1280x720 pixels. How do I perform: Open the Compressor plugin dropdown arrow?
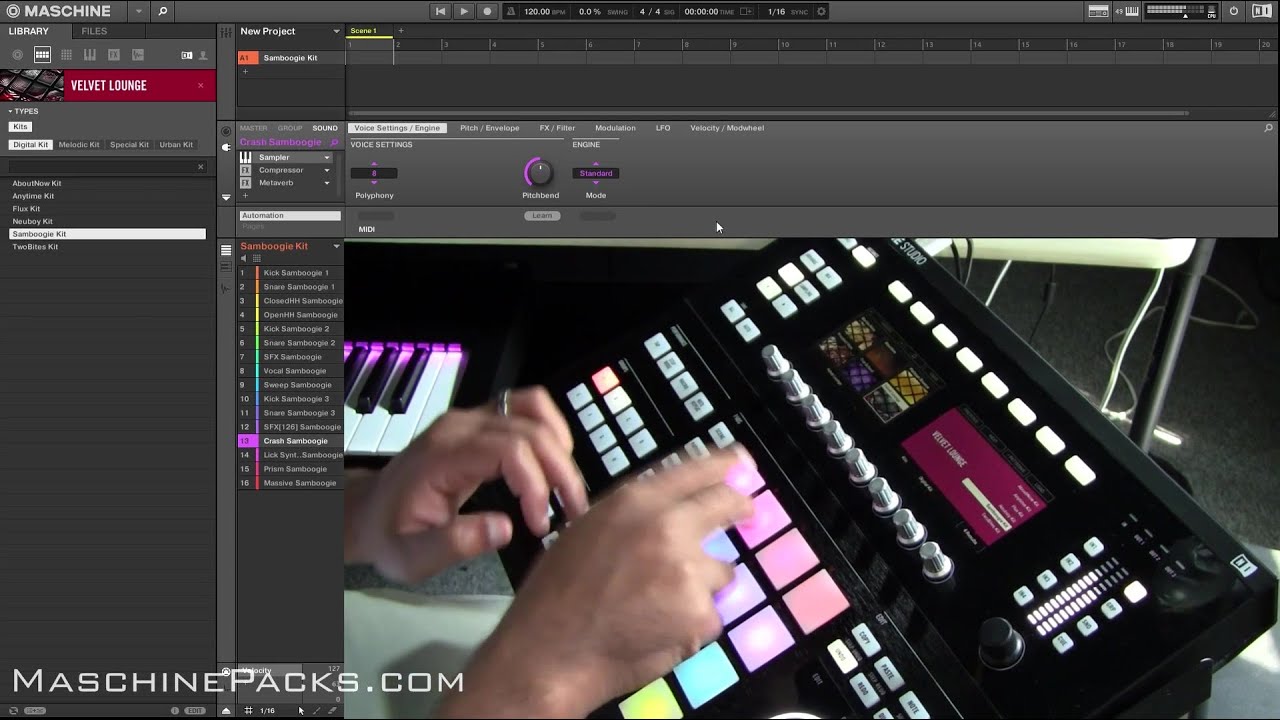click(326, 171)
